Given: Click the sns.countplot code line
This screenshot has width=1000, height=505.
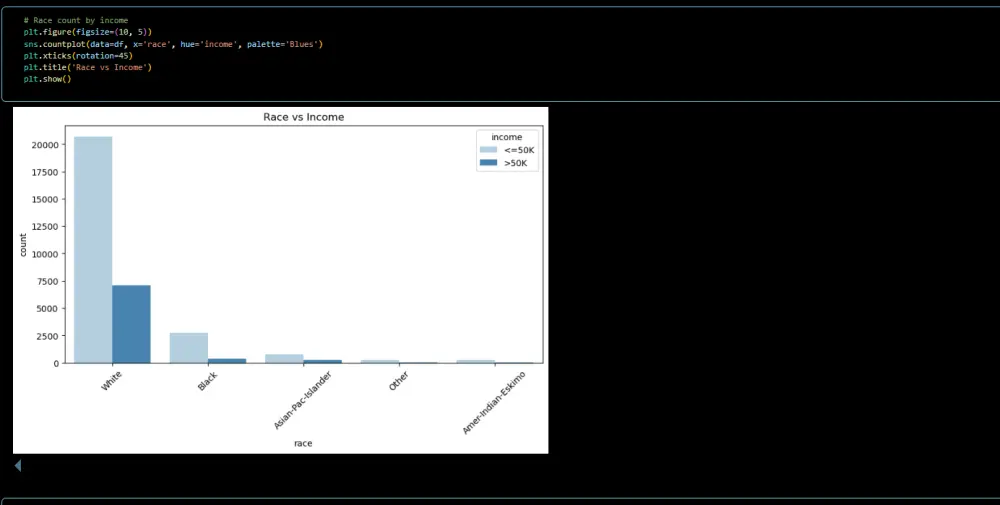Looking at the screenshot, I should (x=173, y=44).
